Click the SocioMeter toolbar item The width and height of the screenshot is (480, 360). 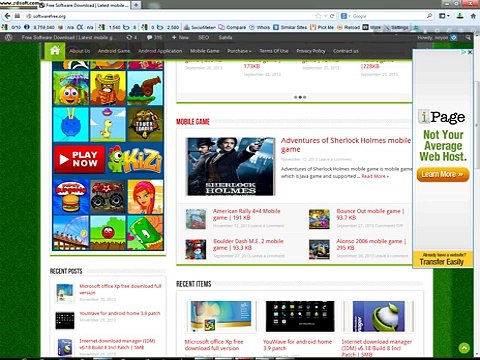click(200, 27)
